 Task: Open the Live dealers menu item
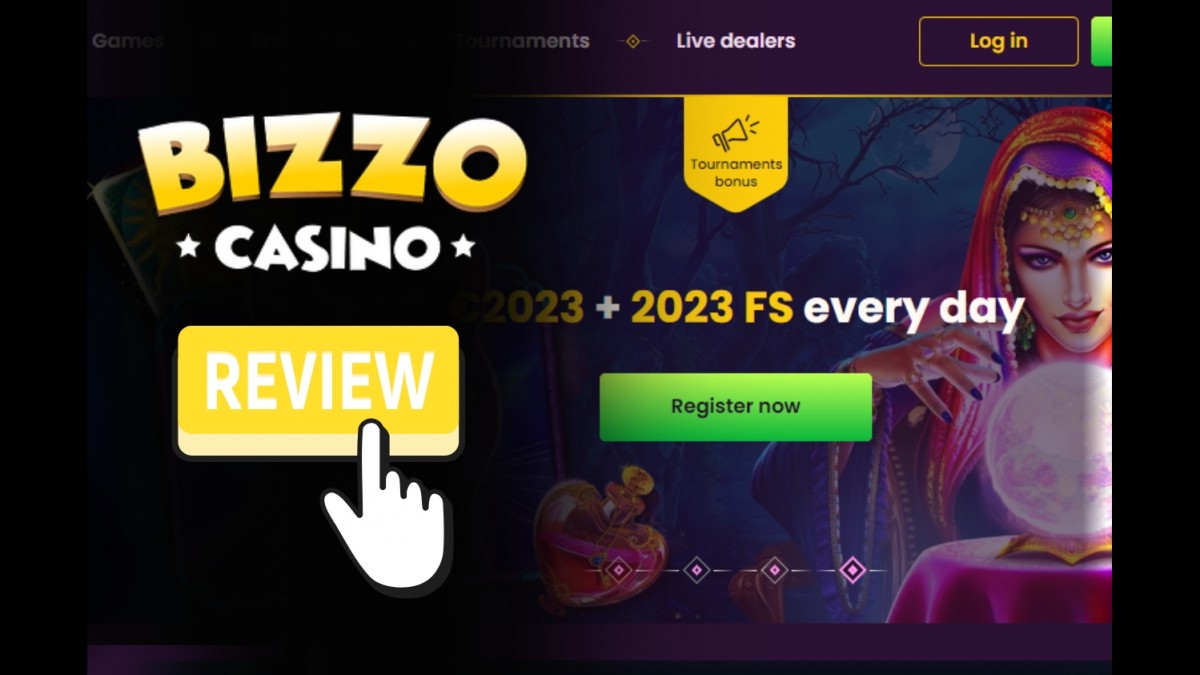pos(736,41)
